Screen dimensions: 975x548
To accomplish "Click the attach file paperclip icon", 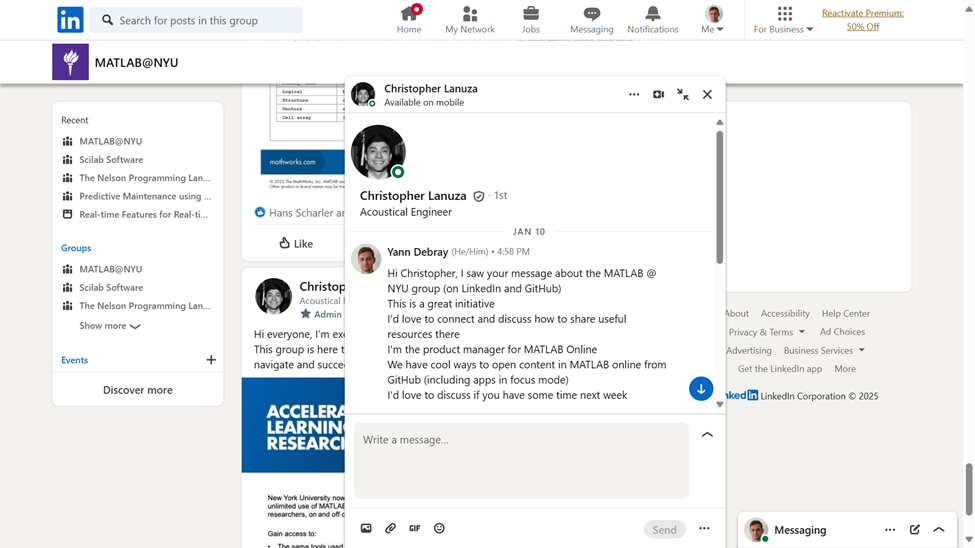I will pos(391,529).
